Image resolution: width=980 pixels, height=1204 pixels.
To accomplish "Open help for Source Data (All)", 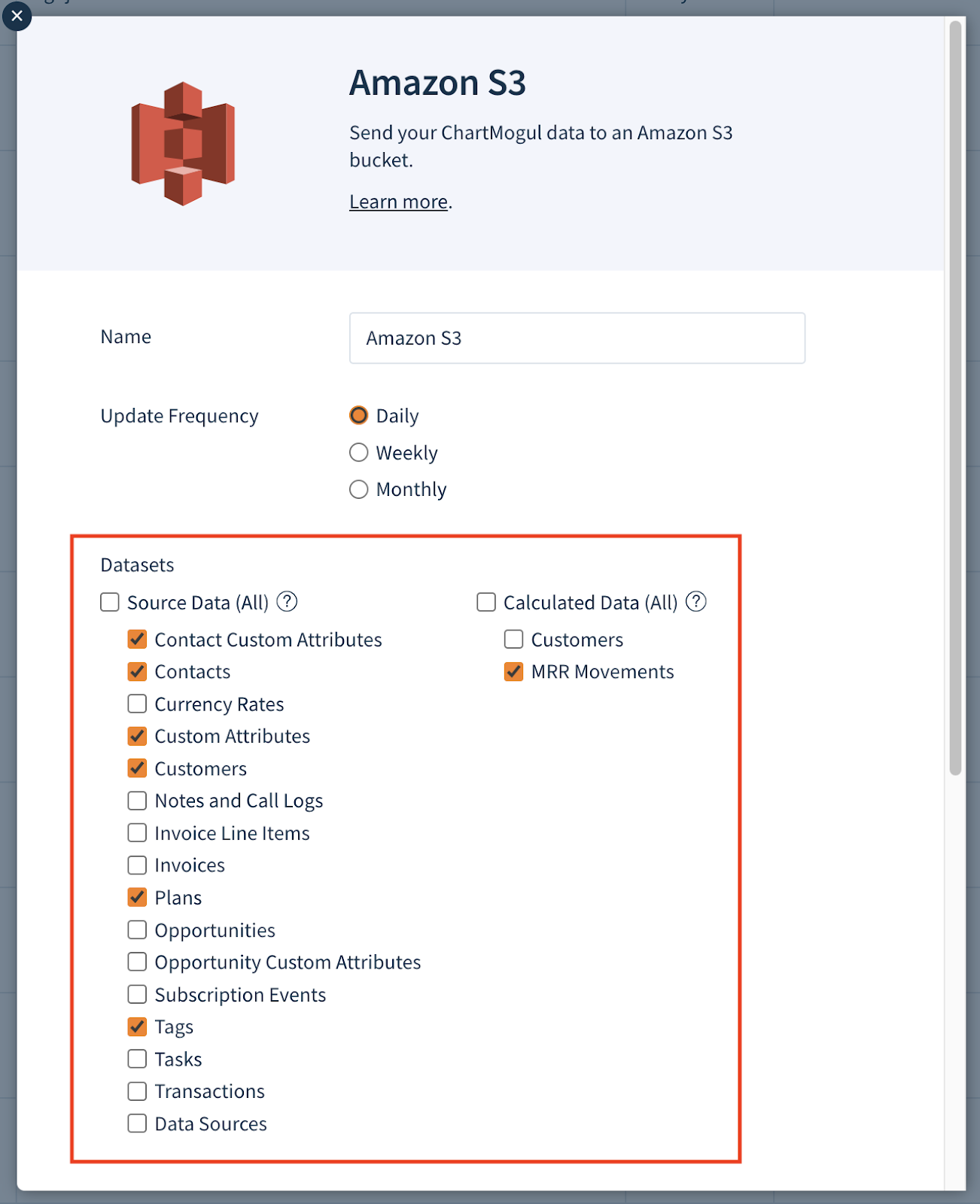I will (287, 602).
